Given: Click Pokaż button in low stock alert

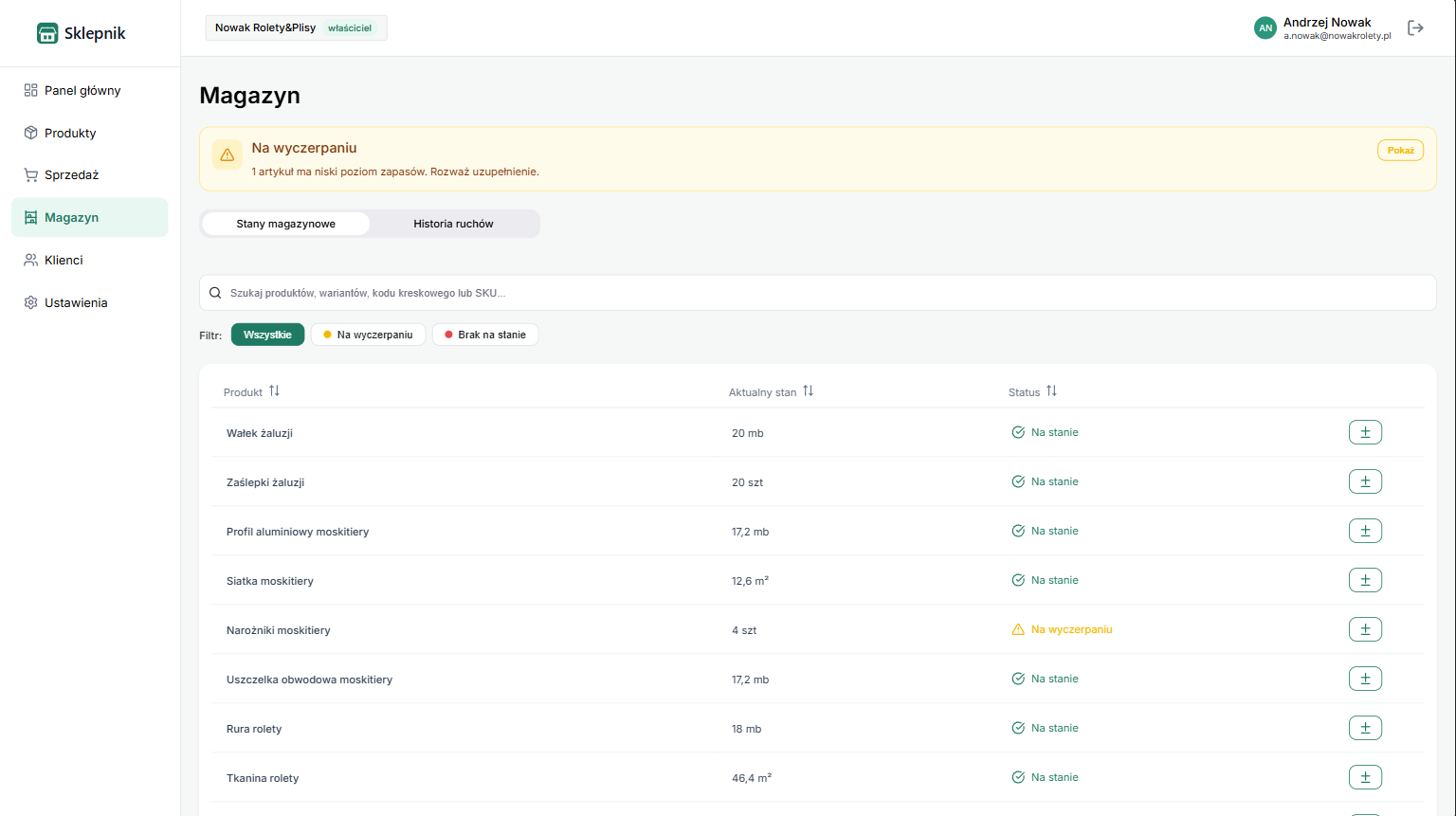Looking at the screenshot, I should (1400, 151).
